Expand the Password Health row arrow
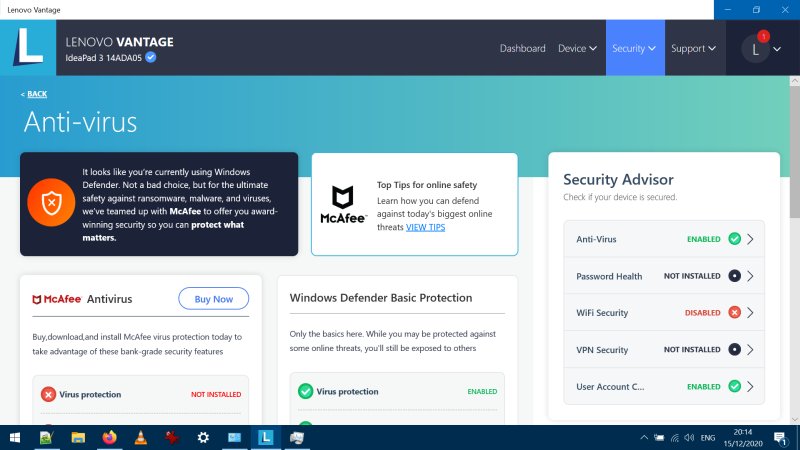800x450 pixels. [750, 276]
